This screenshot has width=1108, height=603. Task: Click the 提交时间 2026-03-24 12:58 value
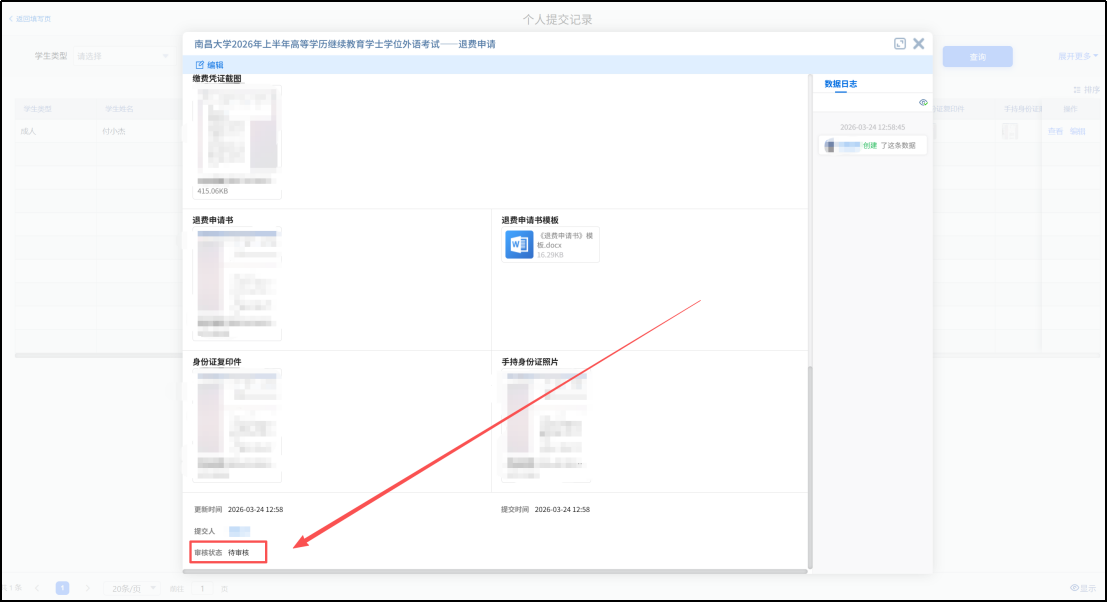click(x=562, y=510)
